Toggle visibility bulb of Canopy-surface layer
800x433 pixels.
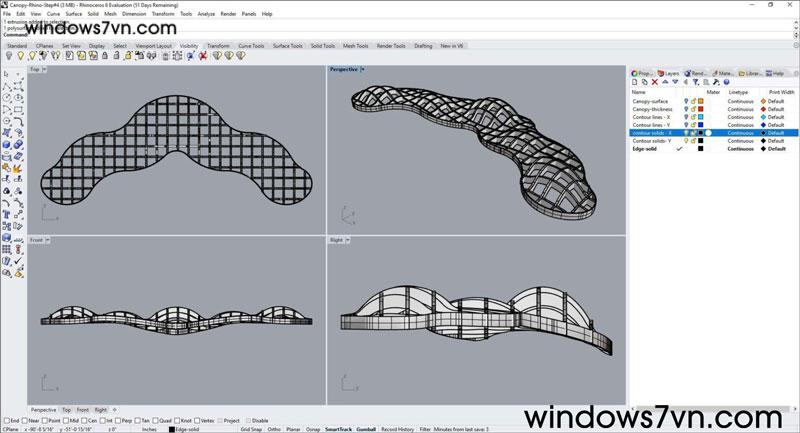pyautogui.click(x=686, y=101)
